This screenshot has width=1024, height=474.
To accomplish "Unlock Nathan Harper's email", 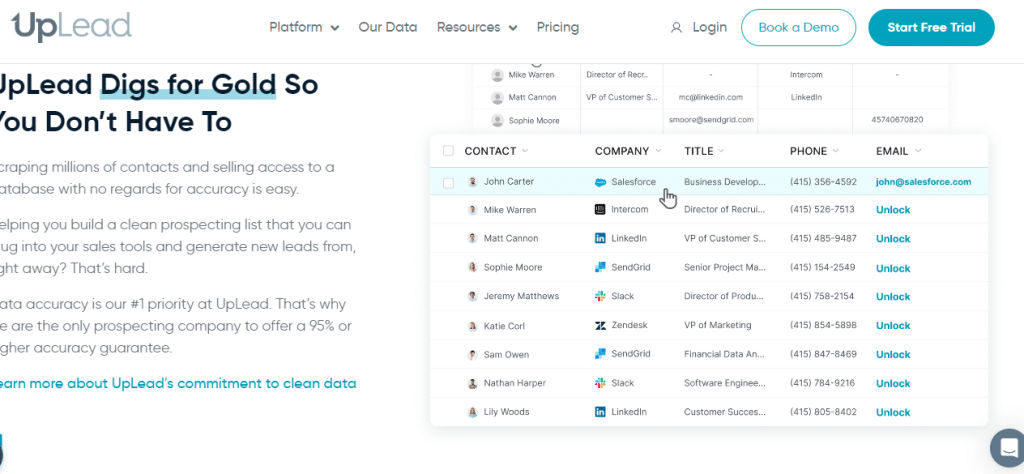I will 893,383.
